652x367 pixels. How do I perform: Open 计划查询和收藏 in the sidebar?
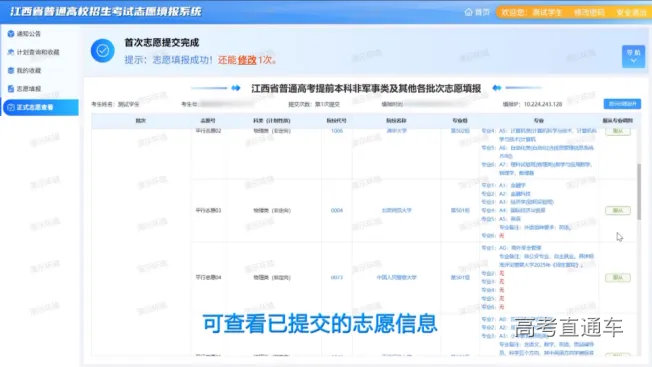click(x=38, y=52)
